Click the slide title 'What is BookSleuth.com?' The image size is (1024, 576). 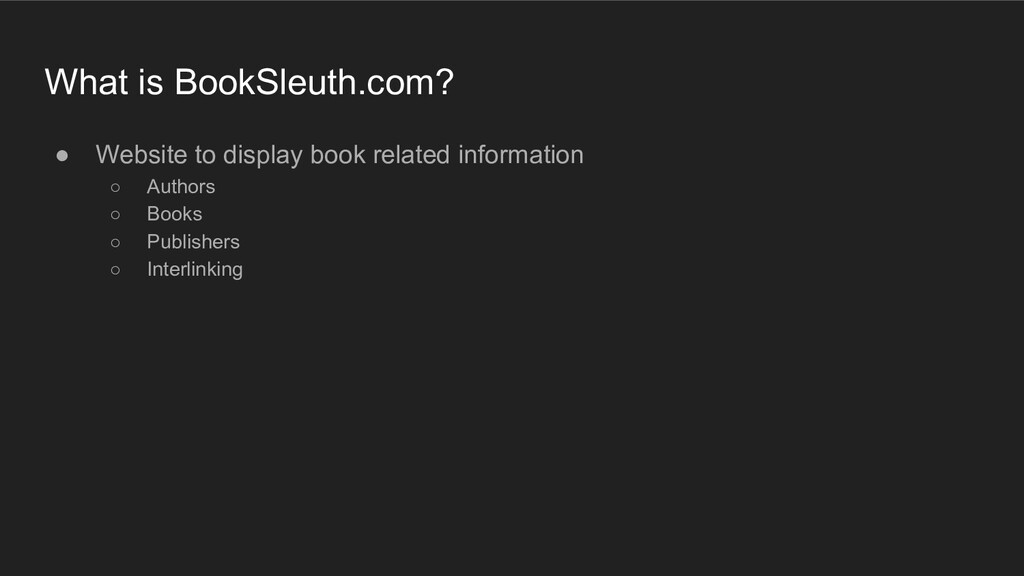(249, 82)
